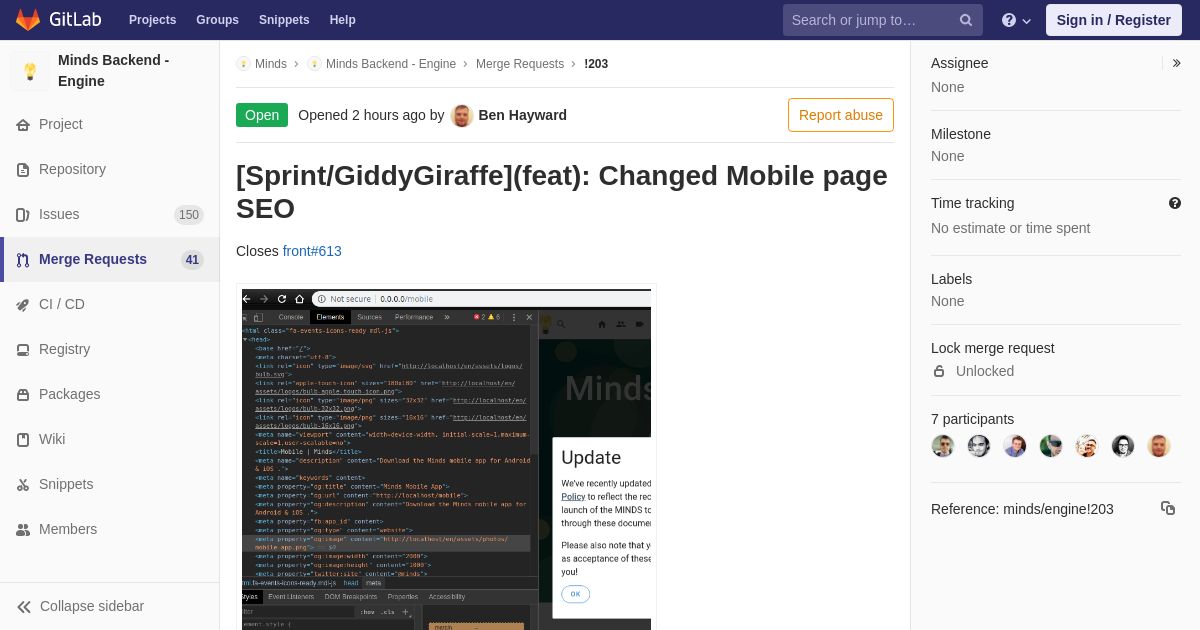Click the 'Reference: minds/engine!203' text
This screenshot has width=1200, height=630.
[1022, 509]
